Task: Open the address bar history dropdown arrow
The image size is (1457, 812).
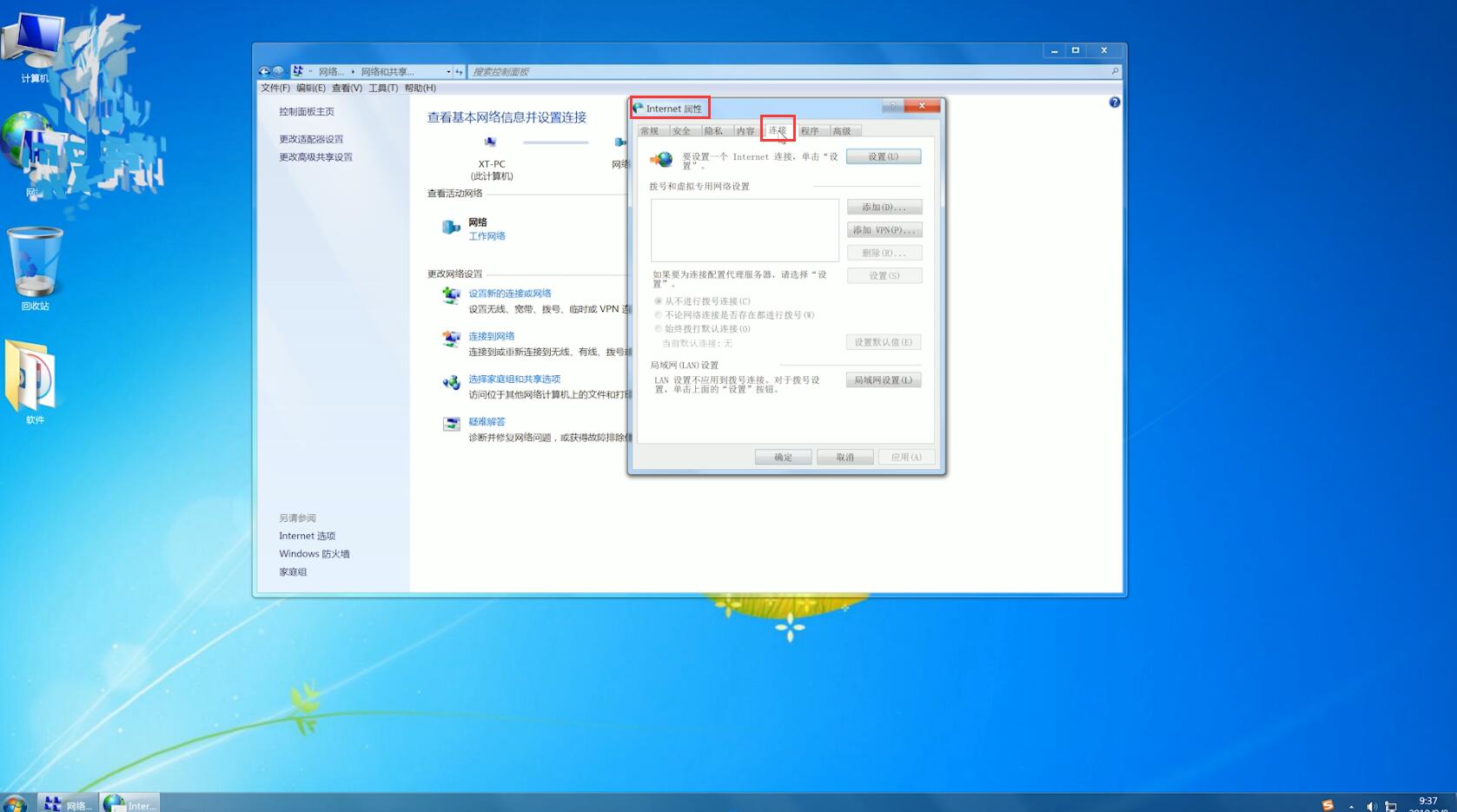Action: point(448,72)
